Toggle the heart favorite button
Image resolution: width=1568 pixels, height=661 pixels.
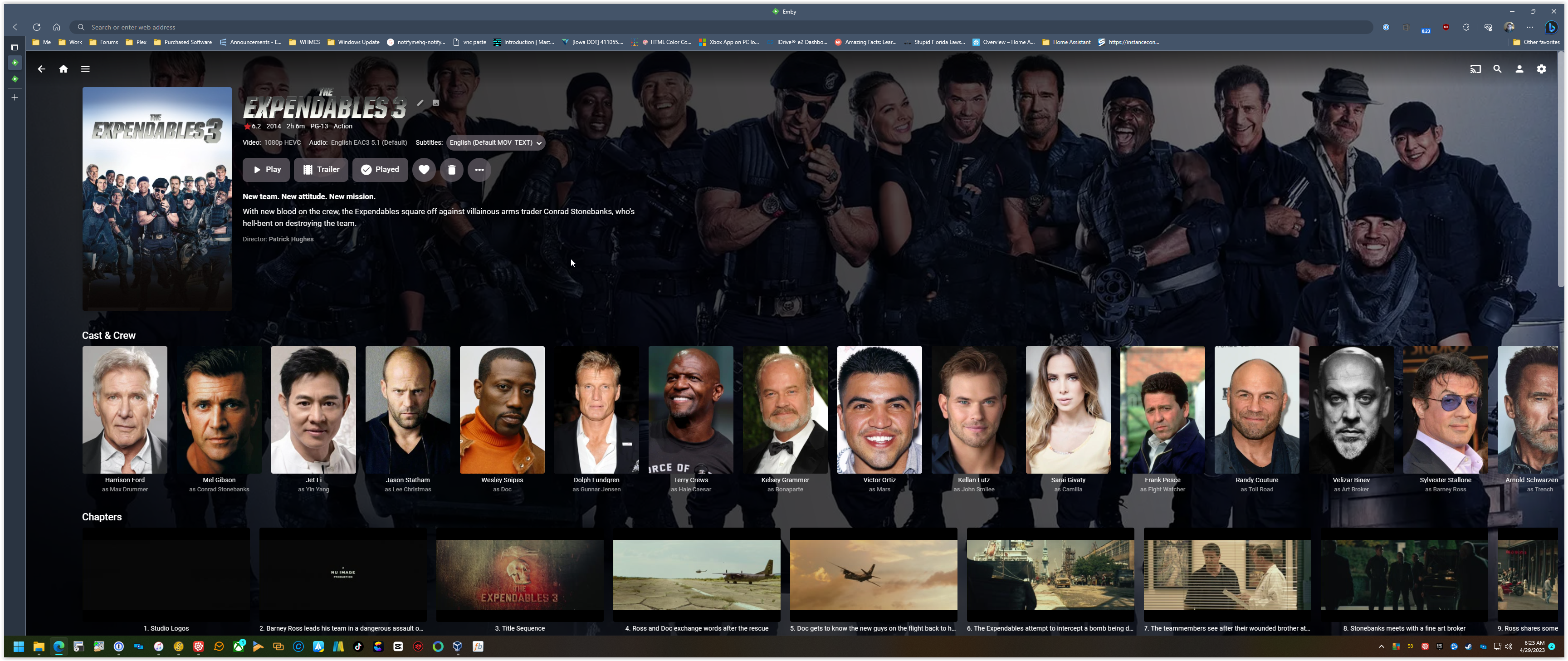424,170
